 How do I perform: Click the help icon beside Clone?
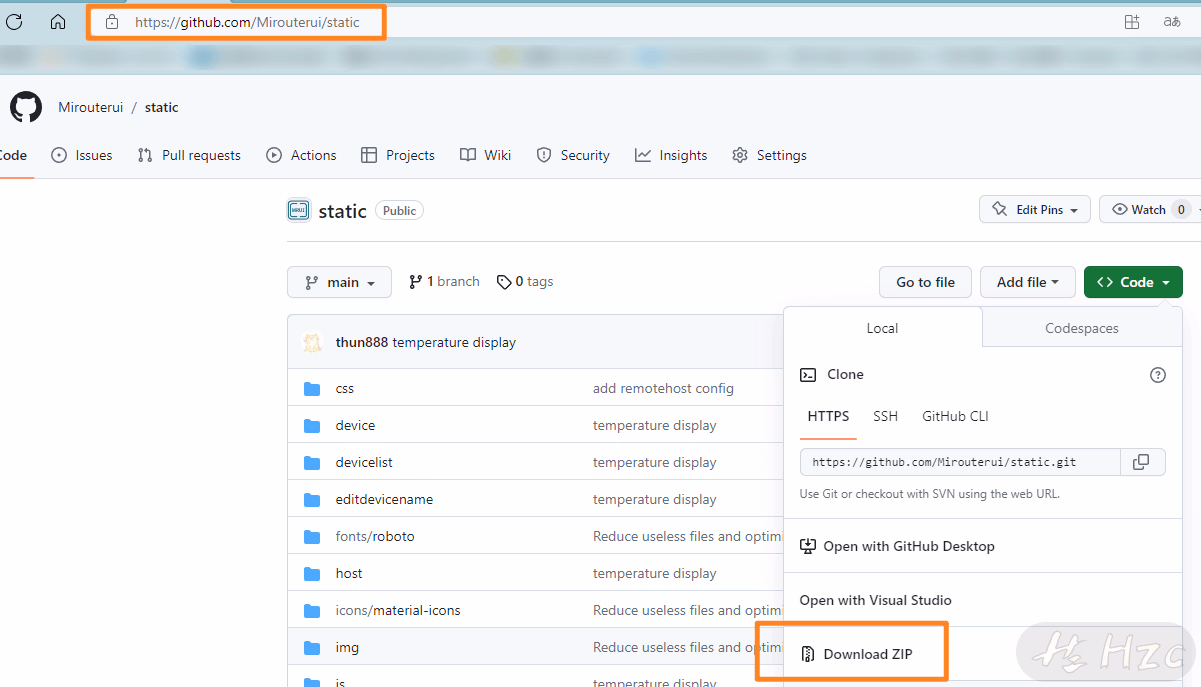1158,375
